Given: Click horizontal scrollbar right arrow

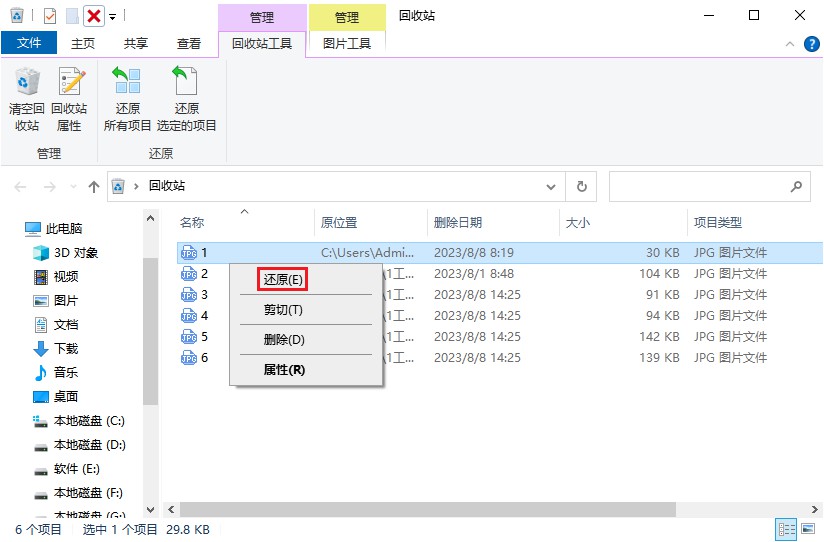Looking at the screenshot, I should click(x=815, y=509).
